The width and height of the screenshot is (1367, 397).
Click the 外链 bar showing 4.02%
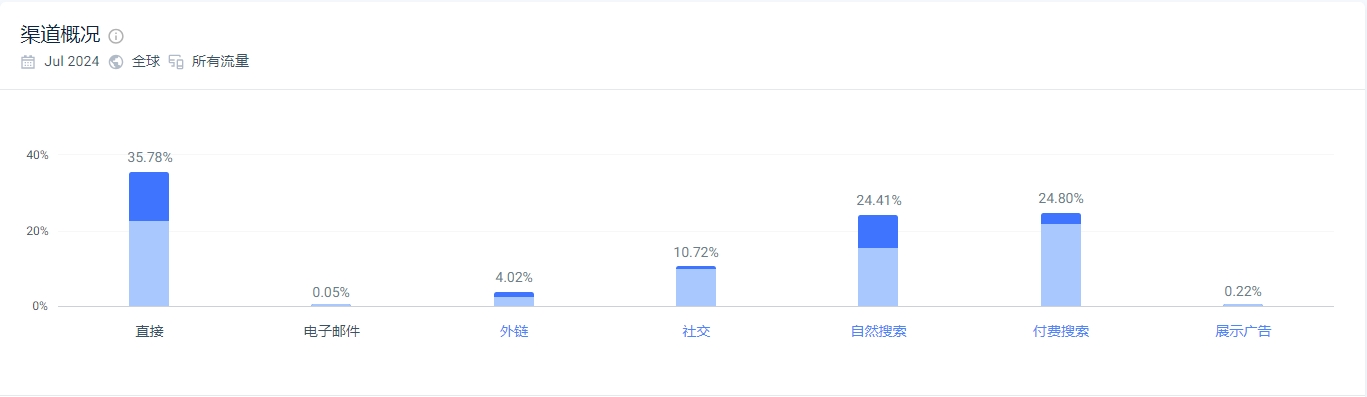(514, 299)
